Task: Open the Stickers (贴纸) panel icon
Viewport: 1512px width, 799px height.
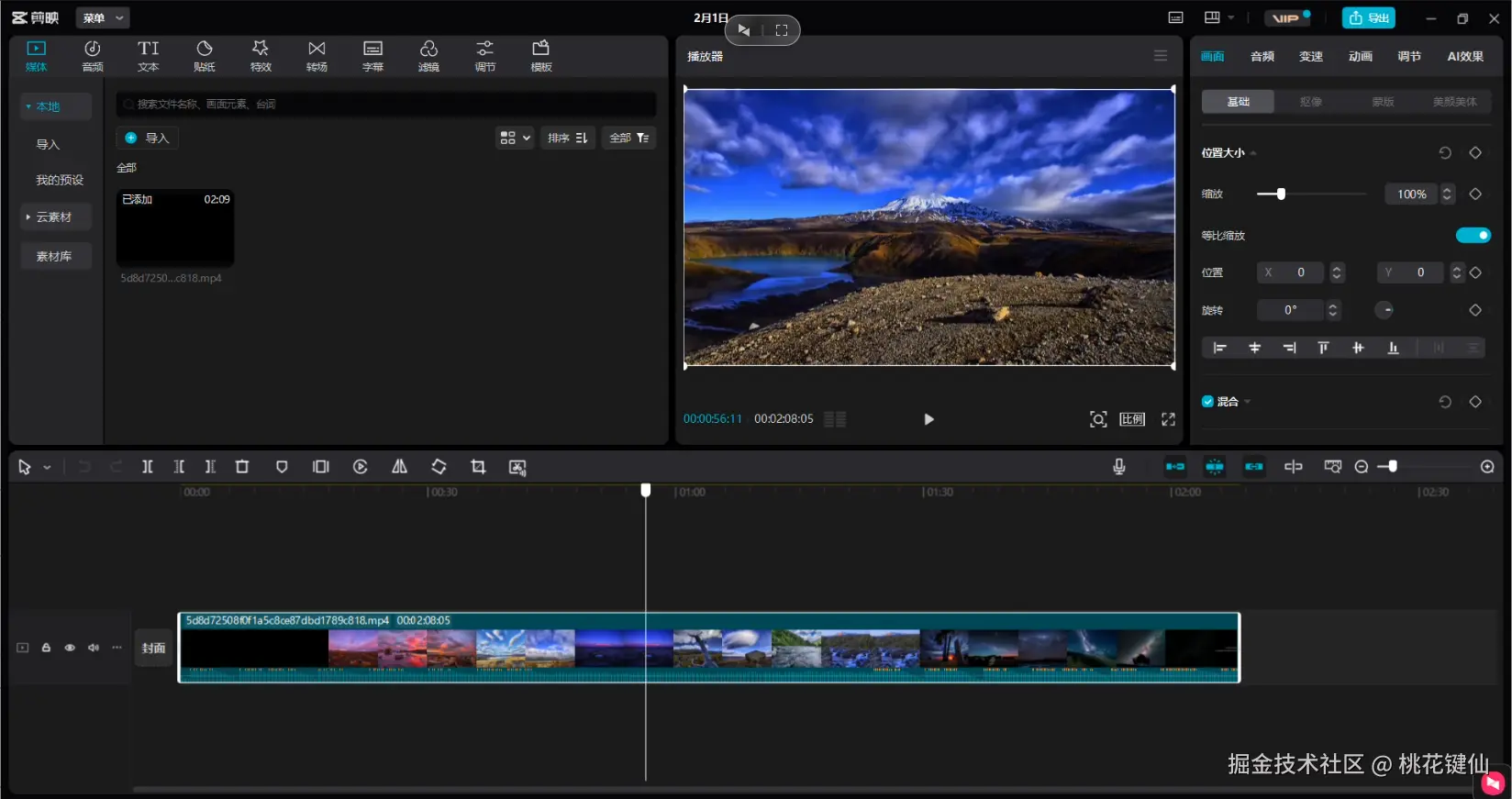Action: pyautogui.click(x=204, y=55)
